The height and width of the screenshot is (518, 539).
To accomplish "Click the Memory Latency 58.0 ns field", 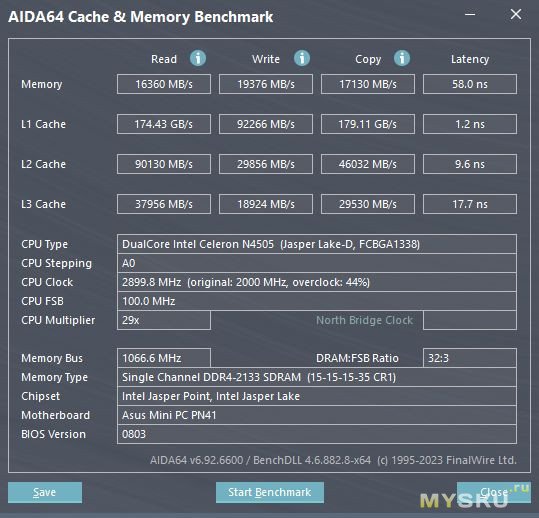I will click(470, 84).
